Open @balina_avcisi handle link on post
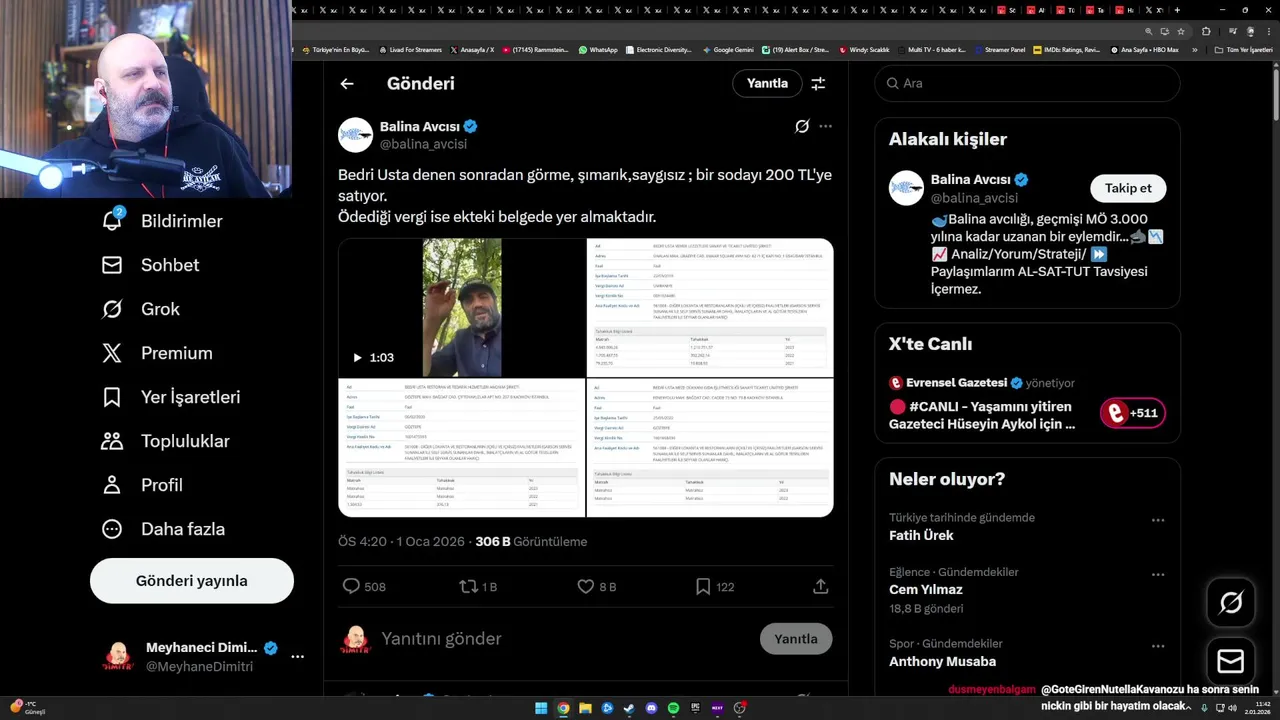The image size is (1280, 720). (x=423, y=144)
